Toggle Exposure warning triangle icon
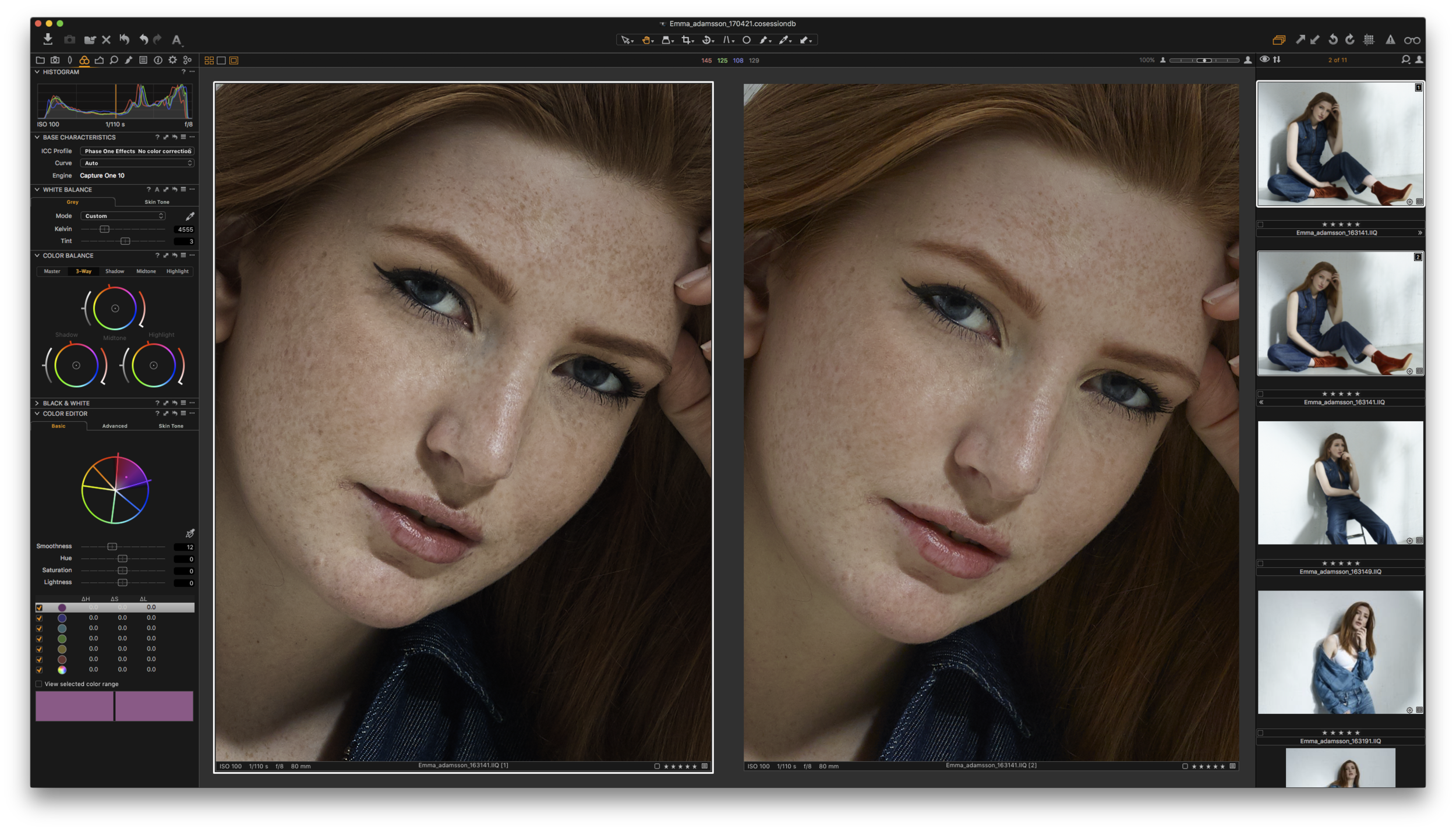 tap(1390, 40)
